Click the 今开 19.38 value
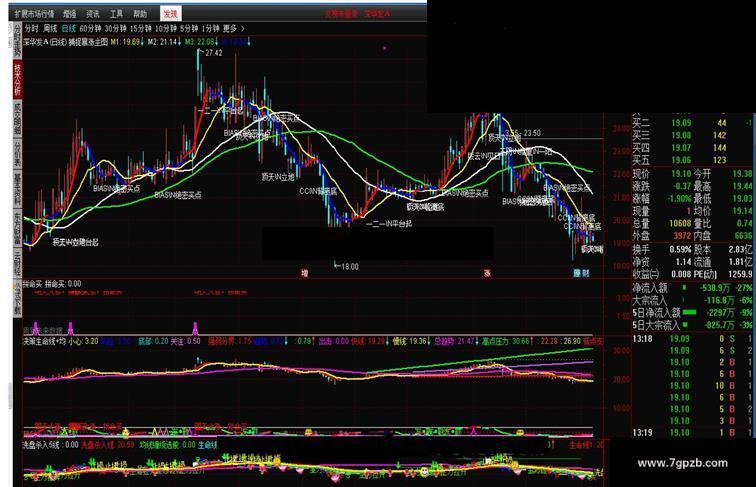 pyautogui.click(x=742, y=174)
